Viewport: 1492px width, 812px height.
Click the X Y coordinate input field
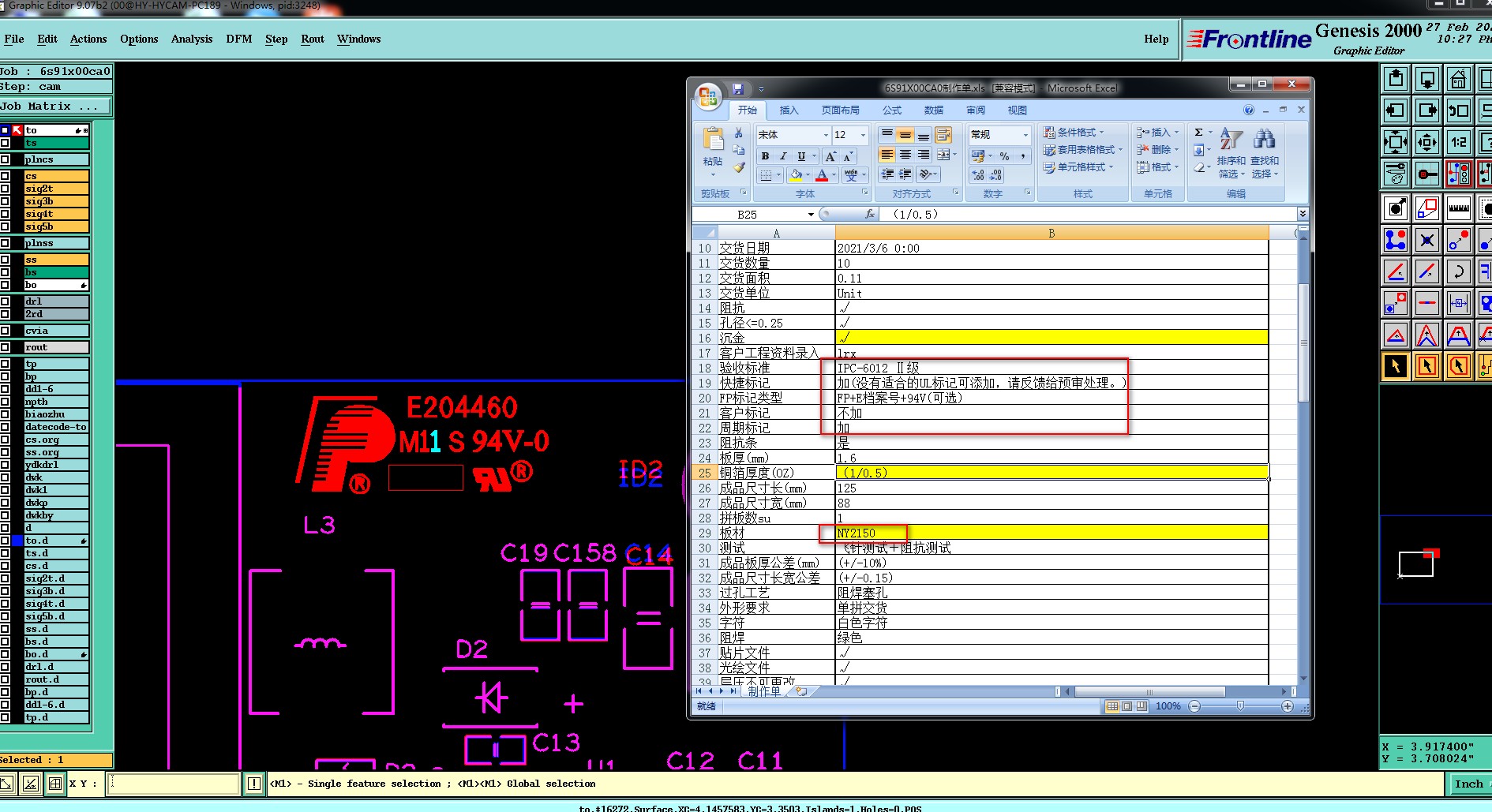[174, 784]
